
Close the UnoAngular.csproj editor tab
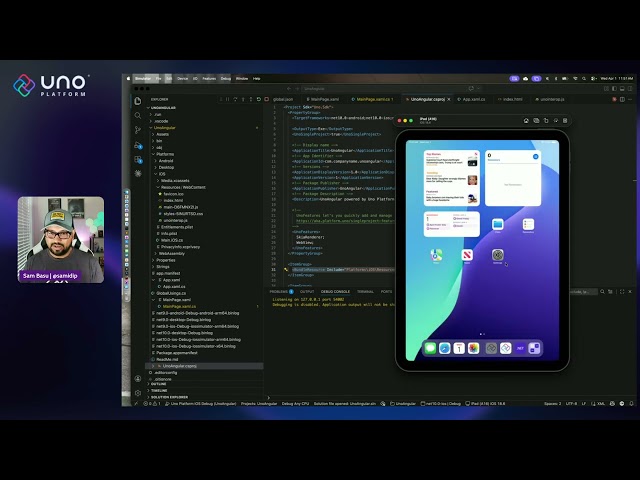449,99
